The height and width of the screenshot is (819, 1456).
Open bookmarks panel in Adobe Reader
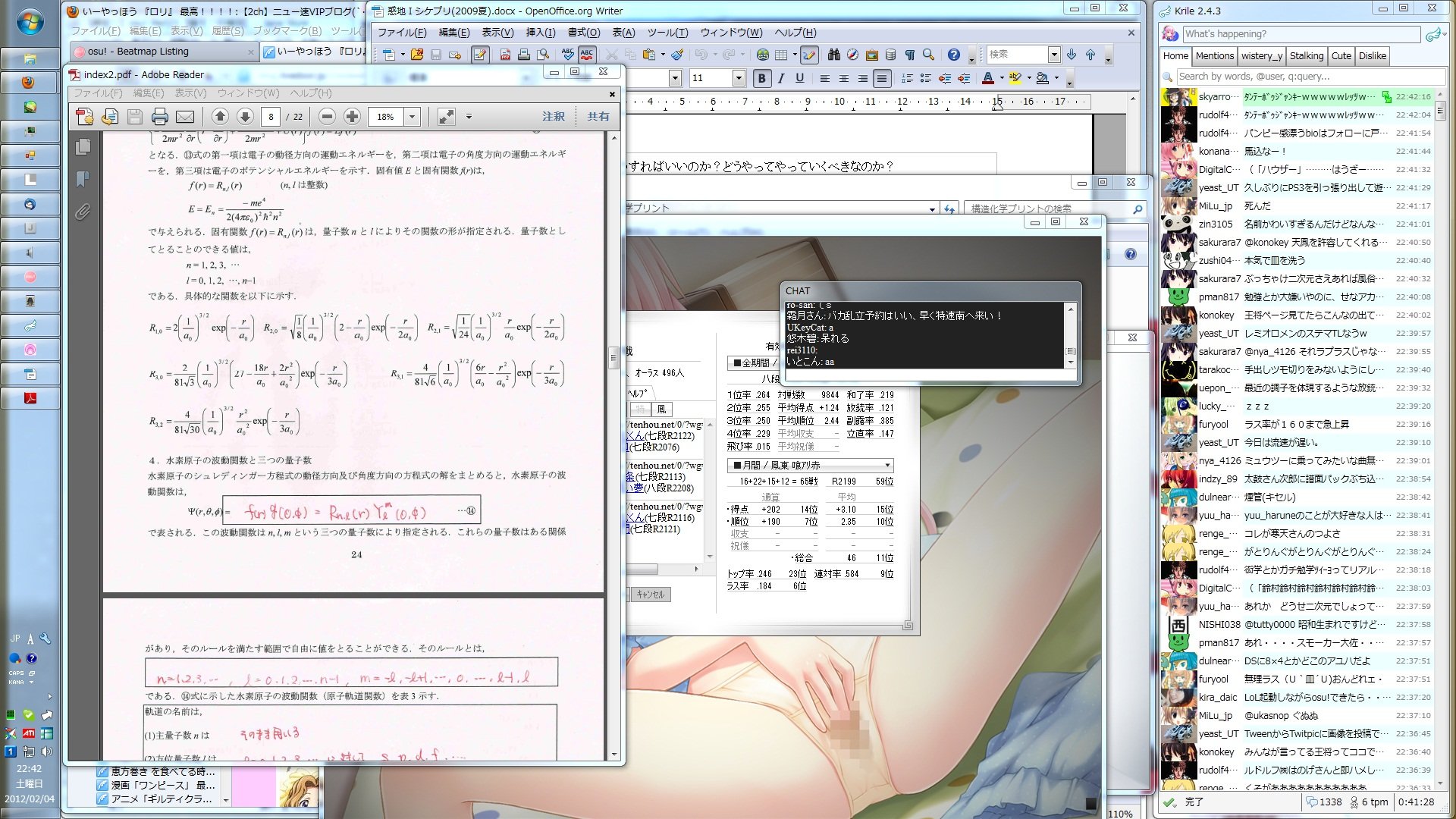[x=83, y=179]
